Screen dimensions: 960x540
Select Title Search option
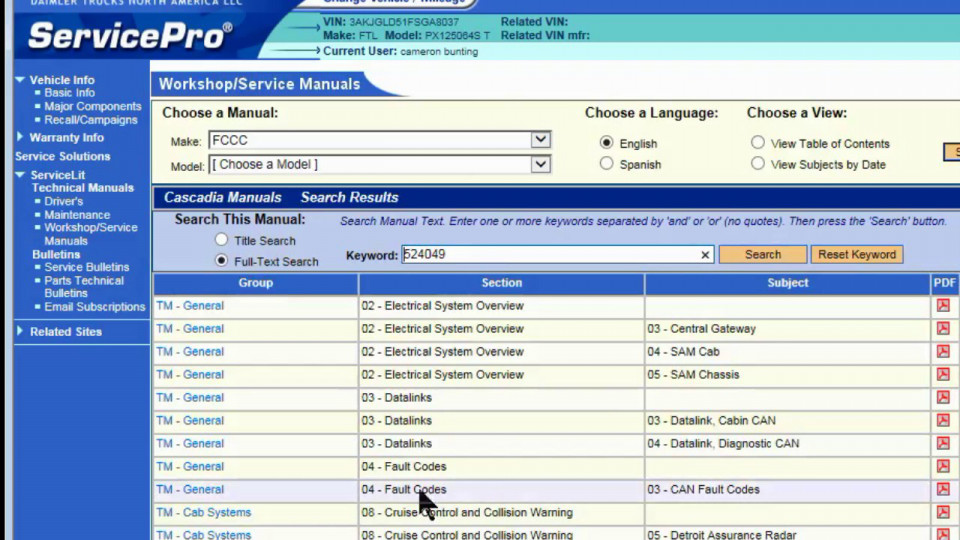[221, 240]
